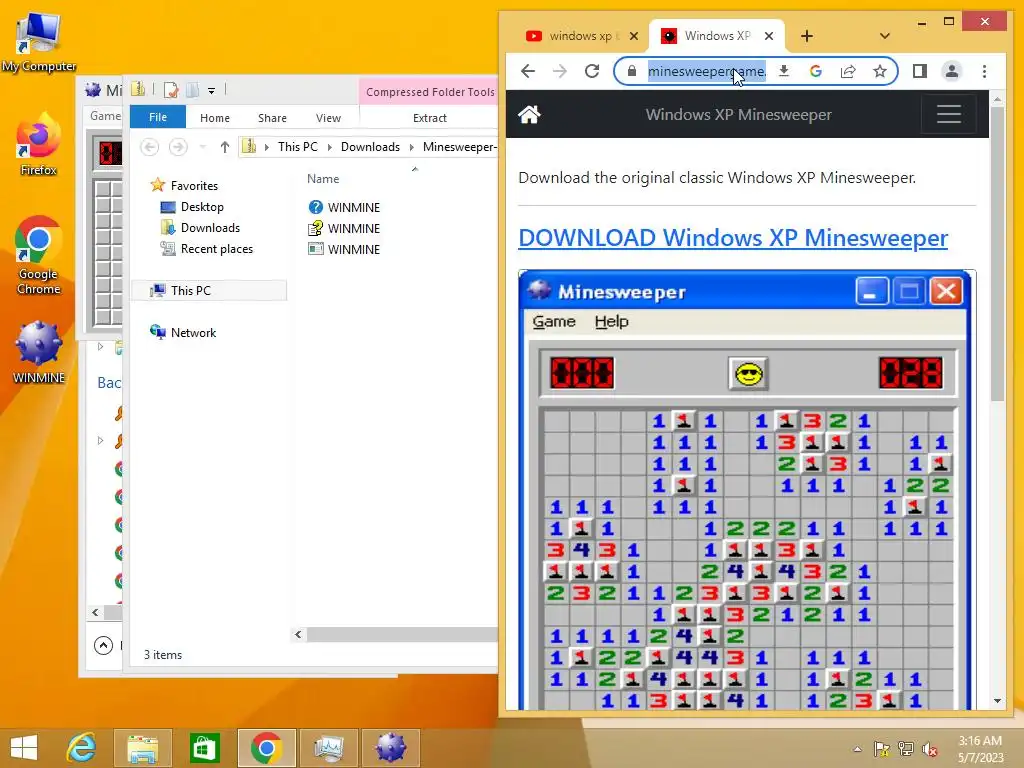Select the WINMINE help file

point(344,207)
